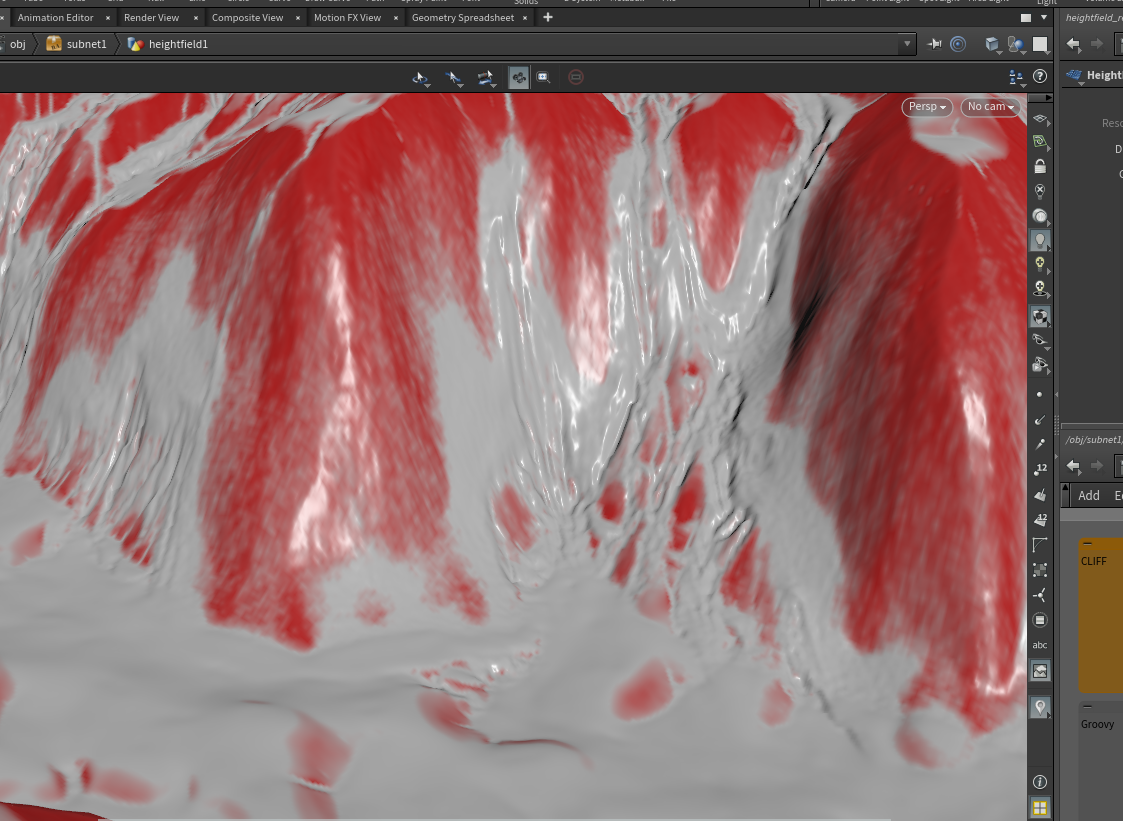
Task: Enable high quality lighting with shadows
Action: pyautogui.click(x=1040, y=289)
